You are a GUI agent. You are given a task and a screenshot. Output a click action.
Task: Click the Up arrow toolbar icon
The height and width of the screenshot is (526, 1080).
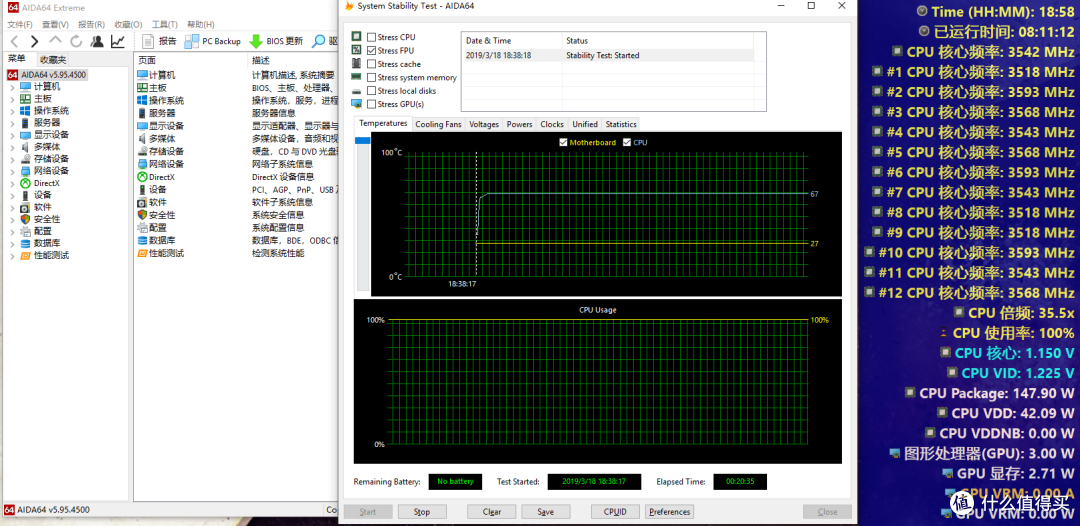(x=56, y=41)
